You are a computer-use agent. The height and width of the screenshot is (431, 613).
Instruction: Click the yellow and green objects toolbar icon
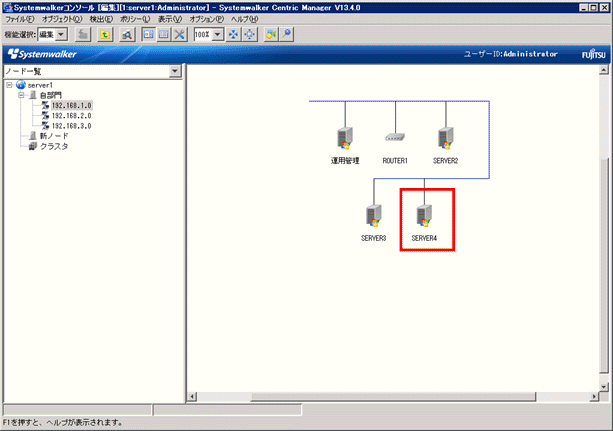coord(271,34)
